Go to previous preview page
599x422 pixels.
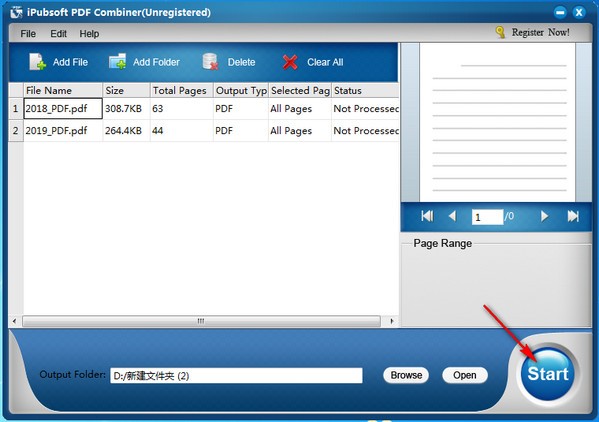(x=452, y=216)
